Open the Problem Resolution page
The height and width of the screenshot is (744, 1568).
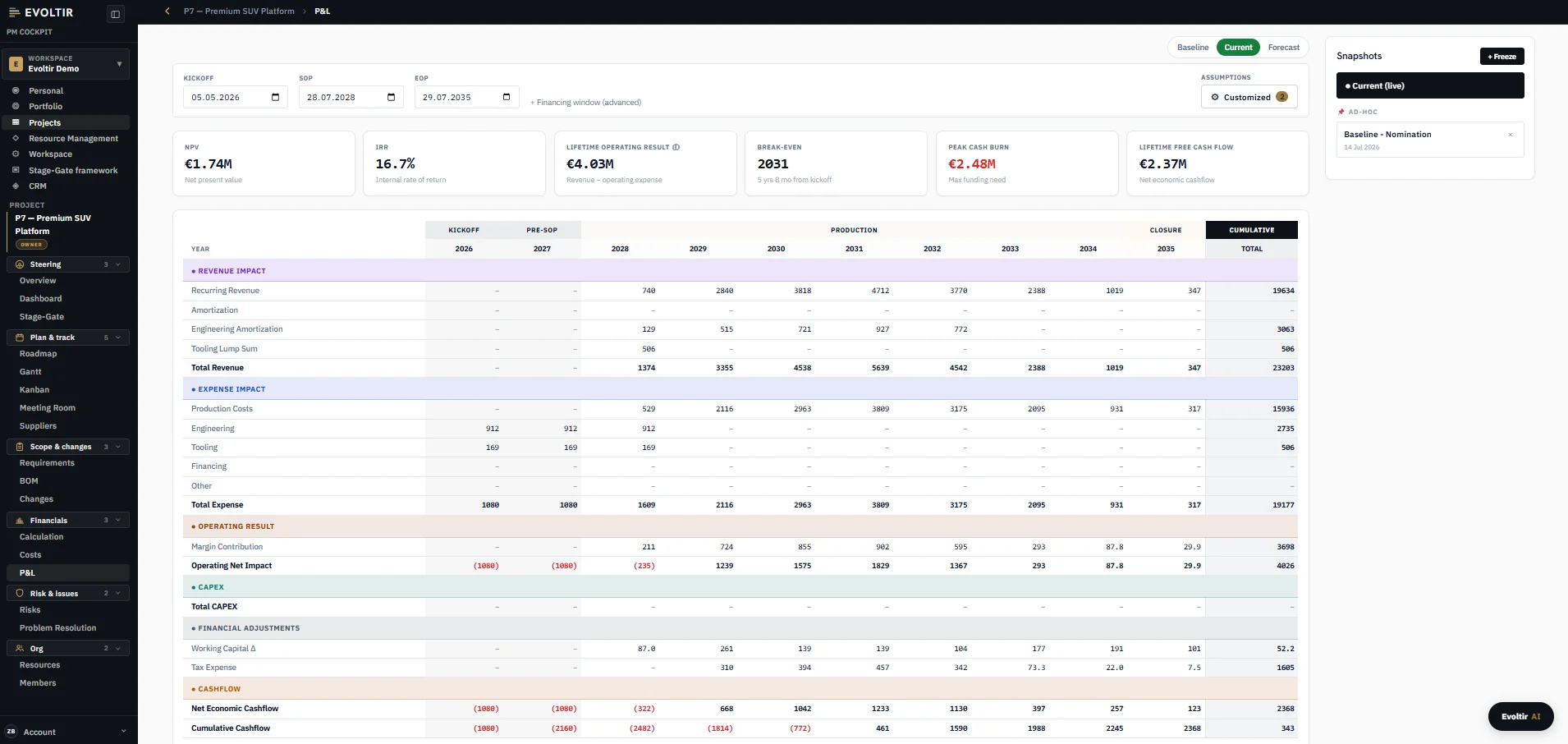pyautogui.click(x=58, y=628)
